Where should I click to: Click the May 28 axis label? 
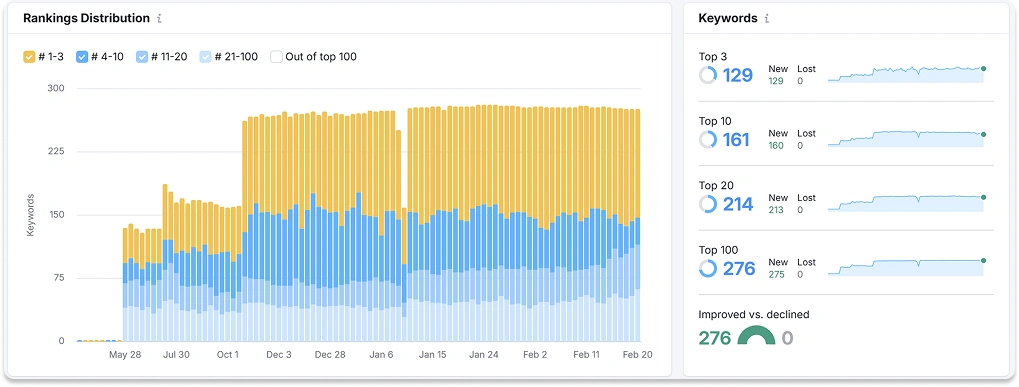tap(125, 355)
